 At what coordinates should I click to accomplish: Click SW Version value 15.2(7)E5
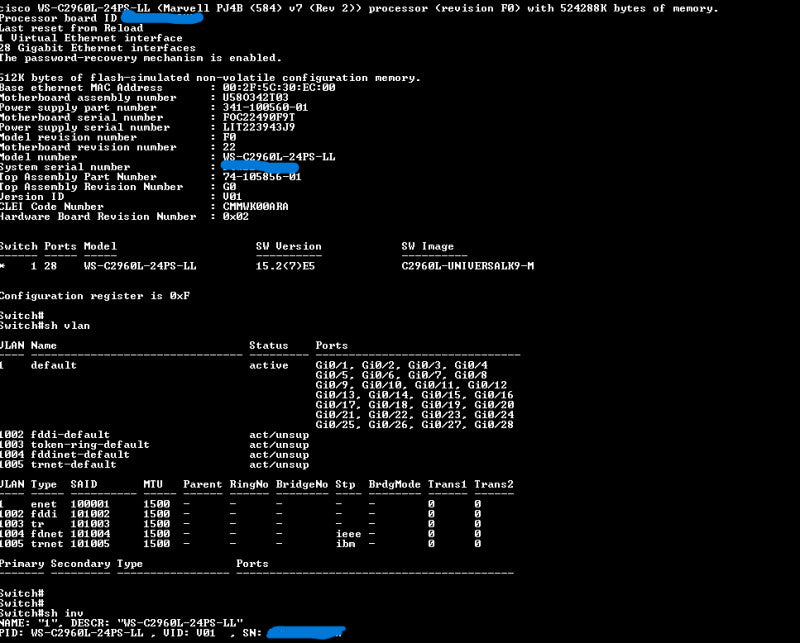285,266
